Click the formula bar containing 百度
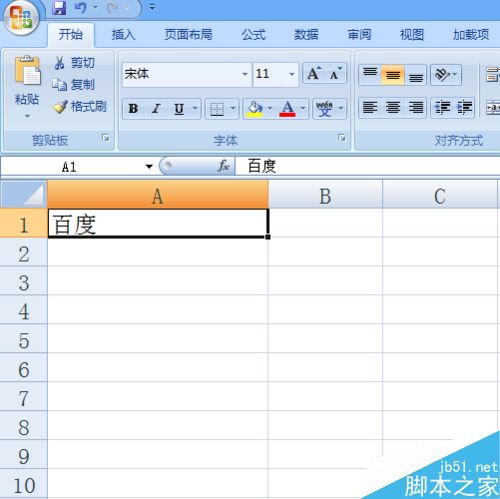The height and width of the screenshot is (499, 500). [367, 166]
